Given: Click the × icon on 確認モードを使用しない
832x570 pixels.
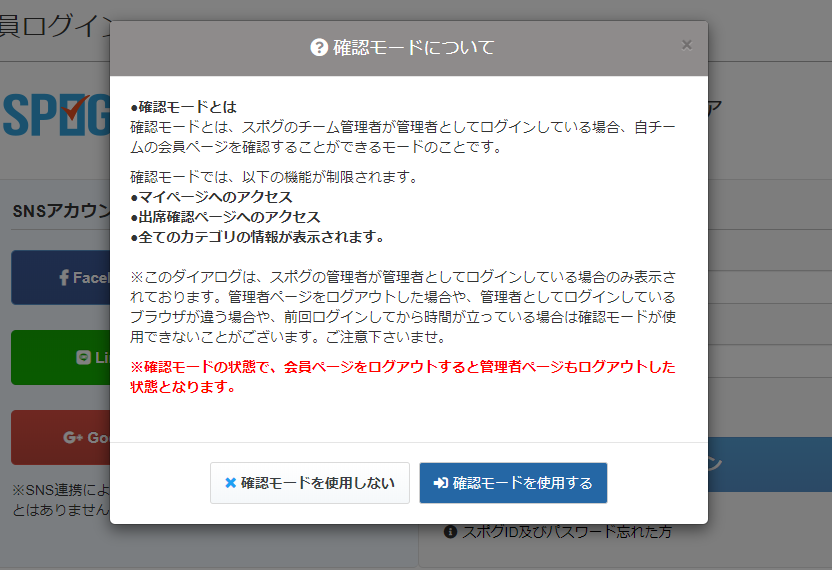Looking at the screenshot, I should point(231,483).
